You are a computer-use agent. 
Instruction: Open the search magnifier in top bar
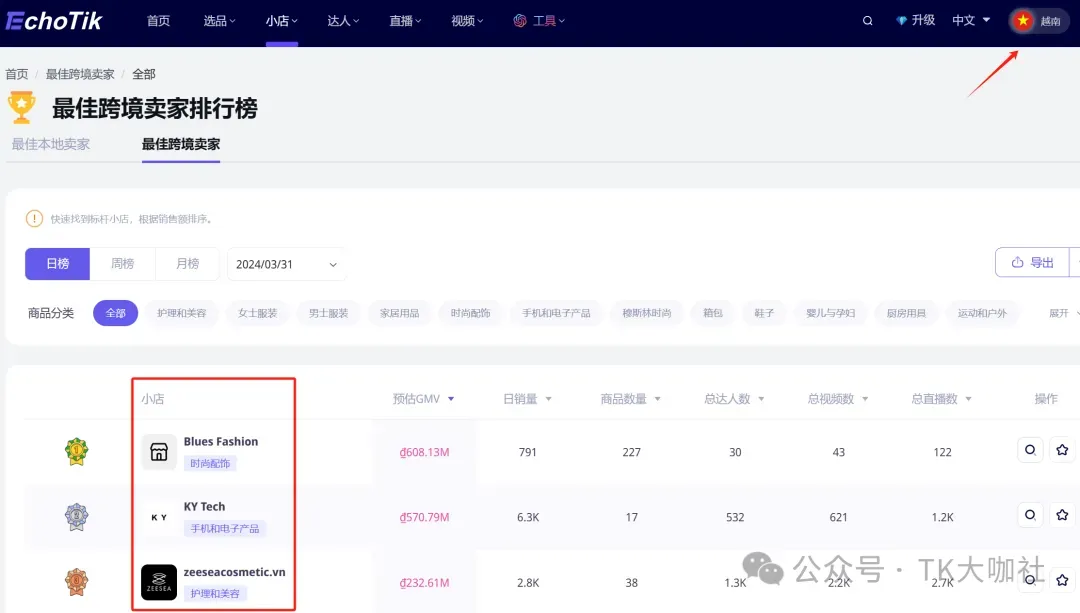coord(867,21)
